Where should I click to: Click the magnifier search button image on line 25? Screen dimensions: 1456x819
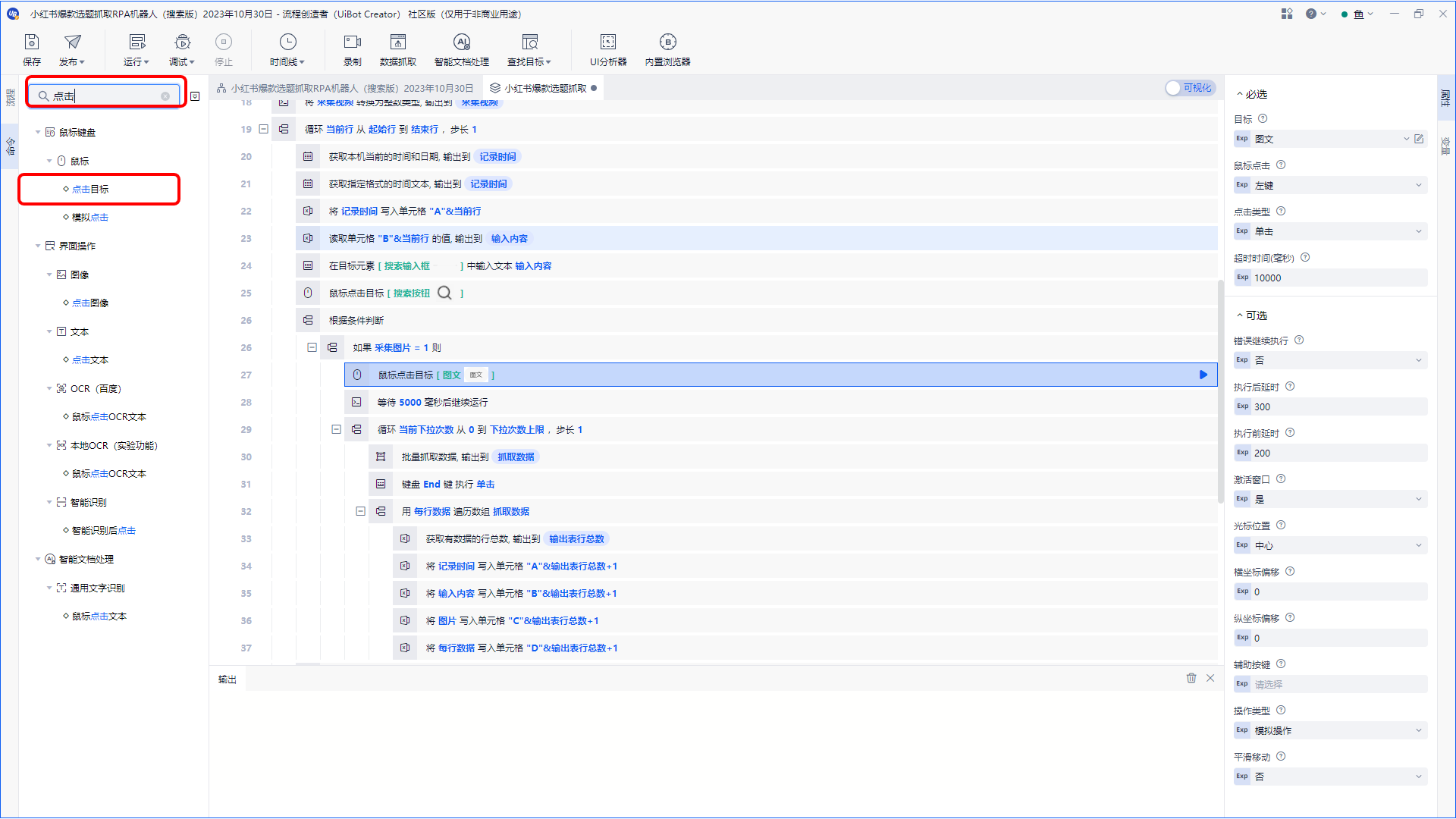[x=444, y=293]
